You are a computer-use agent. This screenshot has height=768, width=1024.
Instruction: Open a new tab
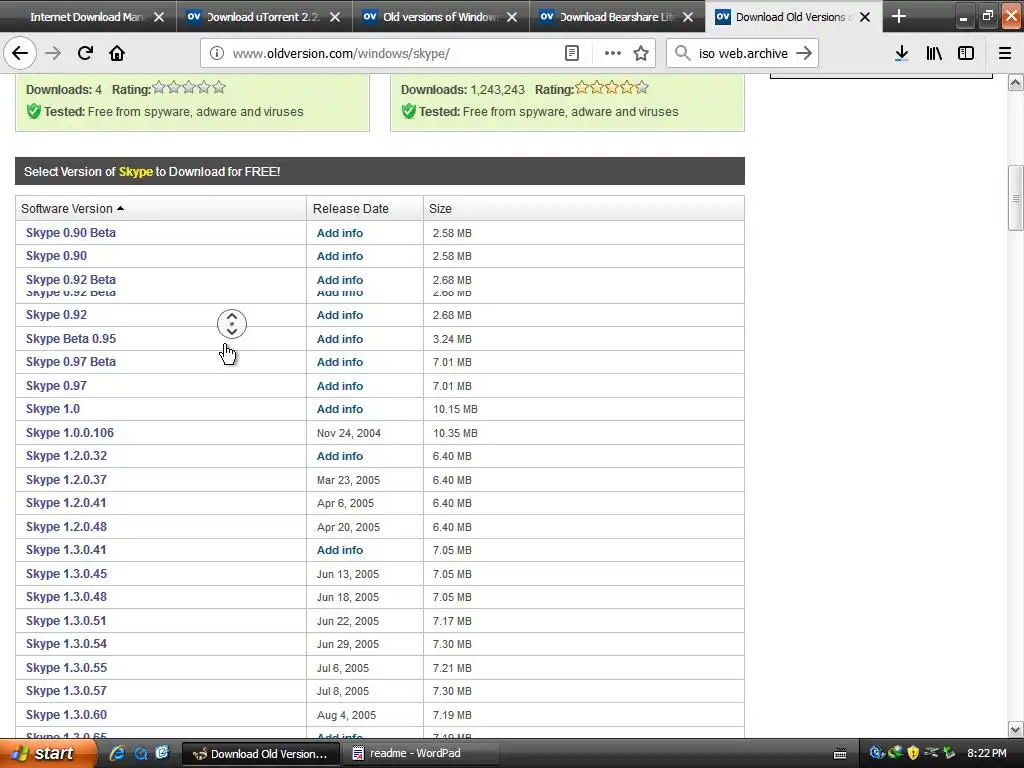899,16
